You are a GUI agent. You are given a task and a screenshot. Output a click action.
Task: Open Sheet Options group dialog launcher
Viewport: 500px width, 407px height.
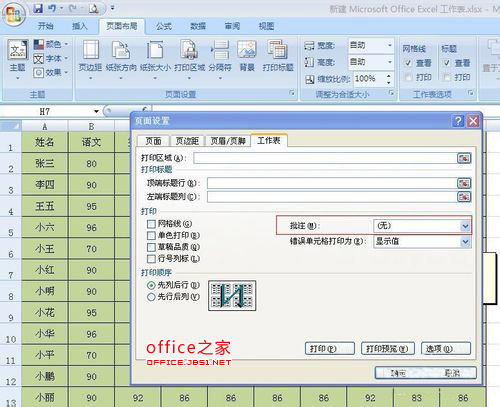(x=471, y=93)
